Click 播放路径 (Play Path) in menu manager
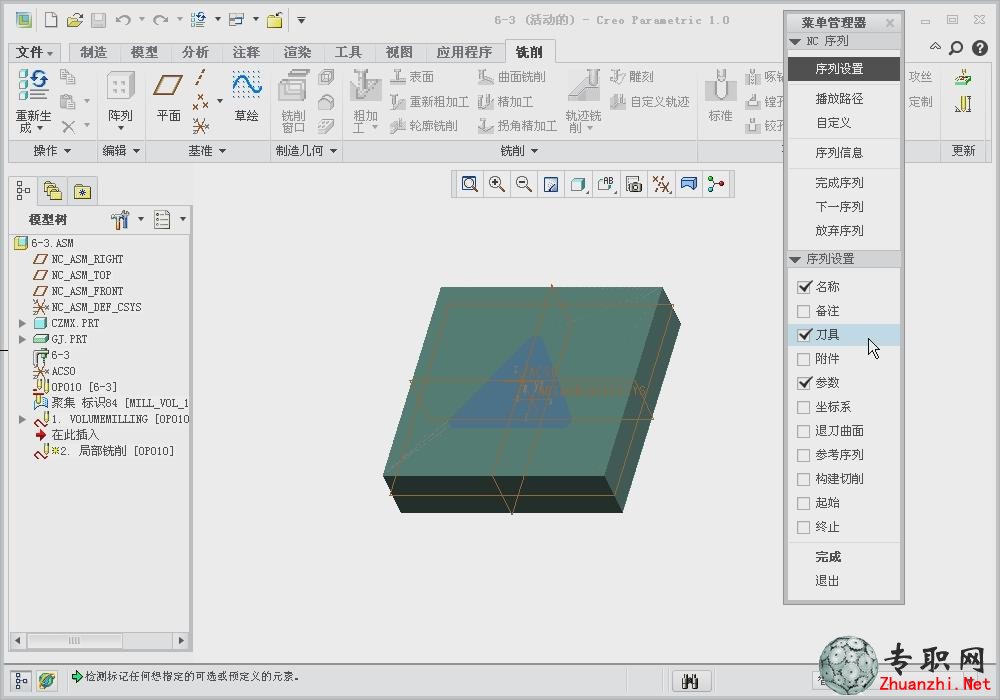Image resolution: width=1000 pixels, height=700 pixels. pyautogui.click(x=839, y=99)
